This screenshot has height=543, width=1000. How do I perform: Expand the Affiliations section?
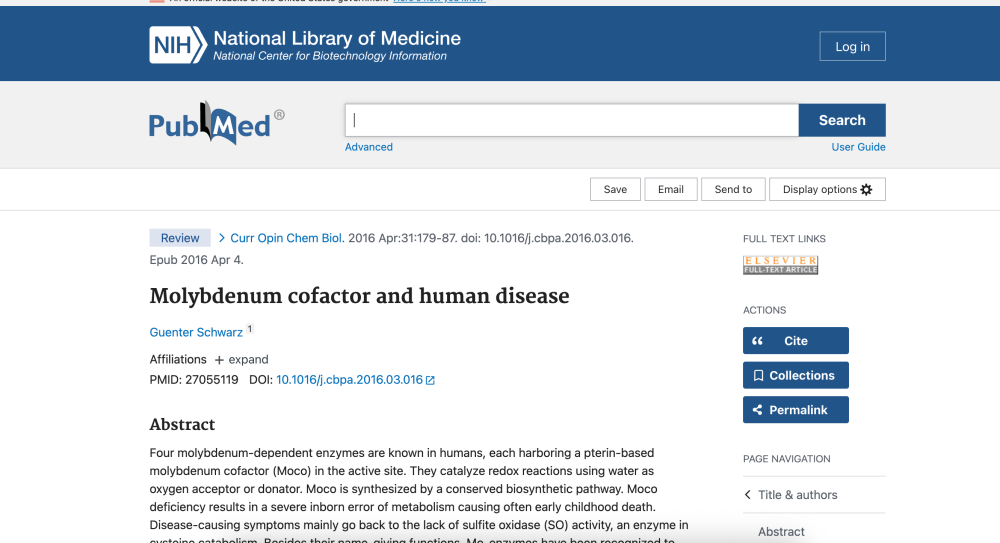point(241,359)
